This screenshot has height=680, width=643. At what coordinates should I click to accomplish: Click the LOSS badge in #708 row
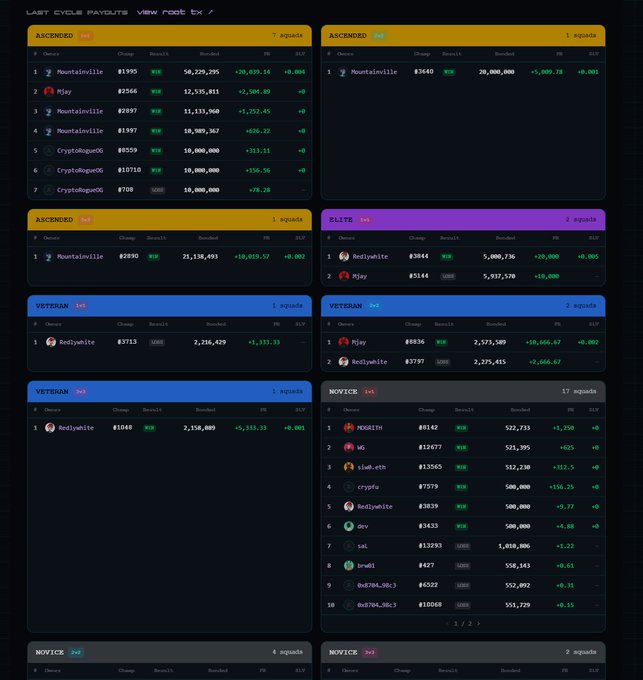[x=157, y=190]
